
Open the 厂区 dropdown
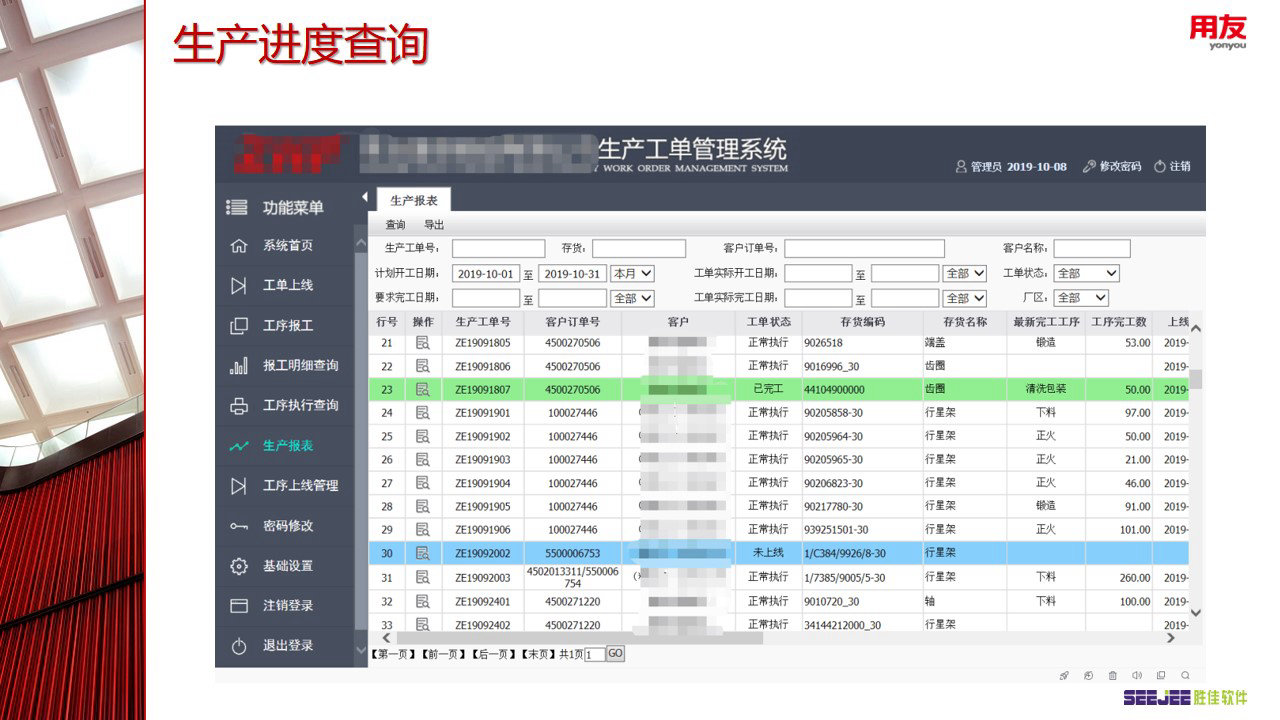click(x=1081, y=298)
